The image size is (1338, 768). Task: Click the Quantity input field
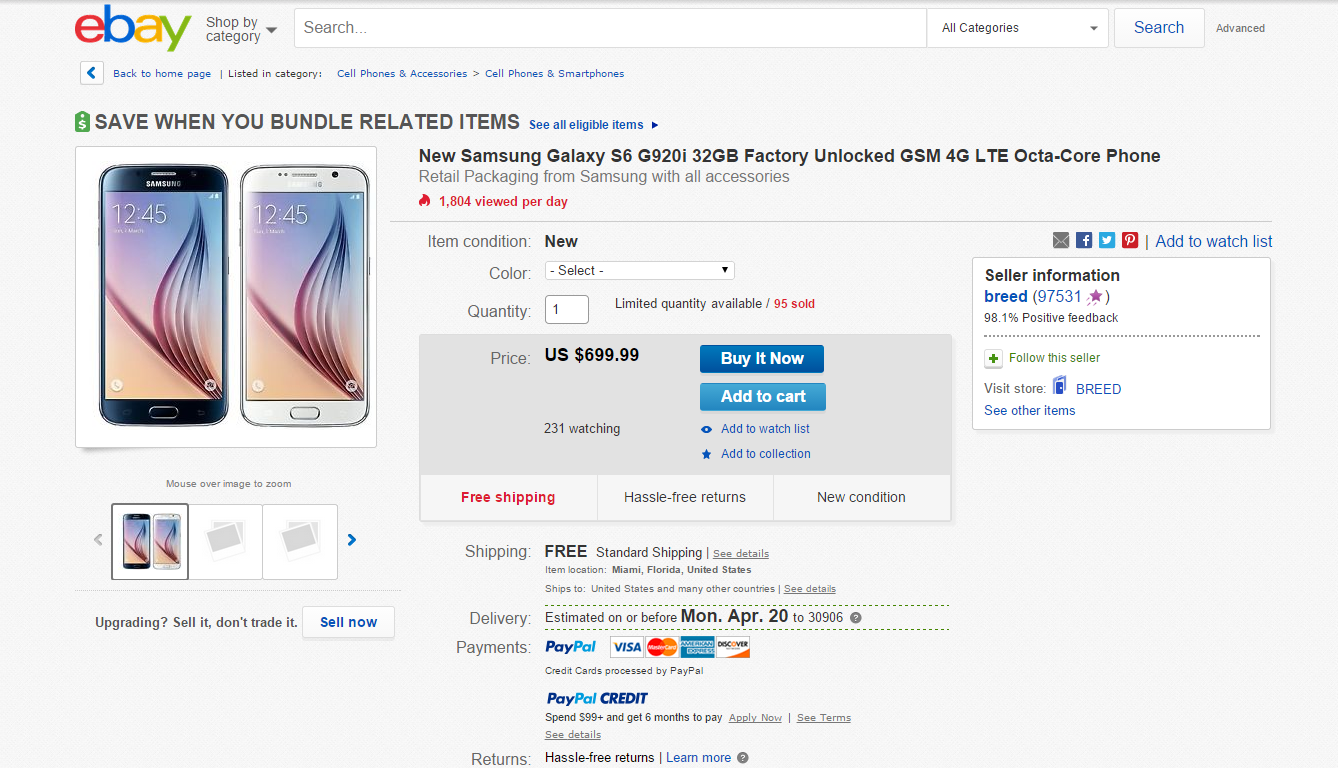click(x=566, y=310)
